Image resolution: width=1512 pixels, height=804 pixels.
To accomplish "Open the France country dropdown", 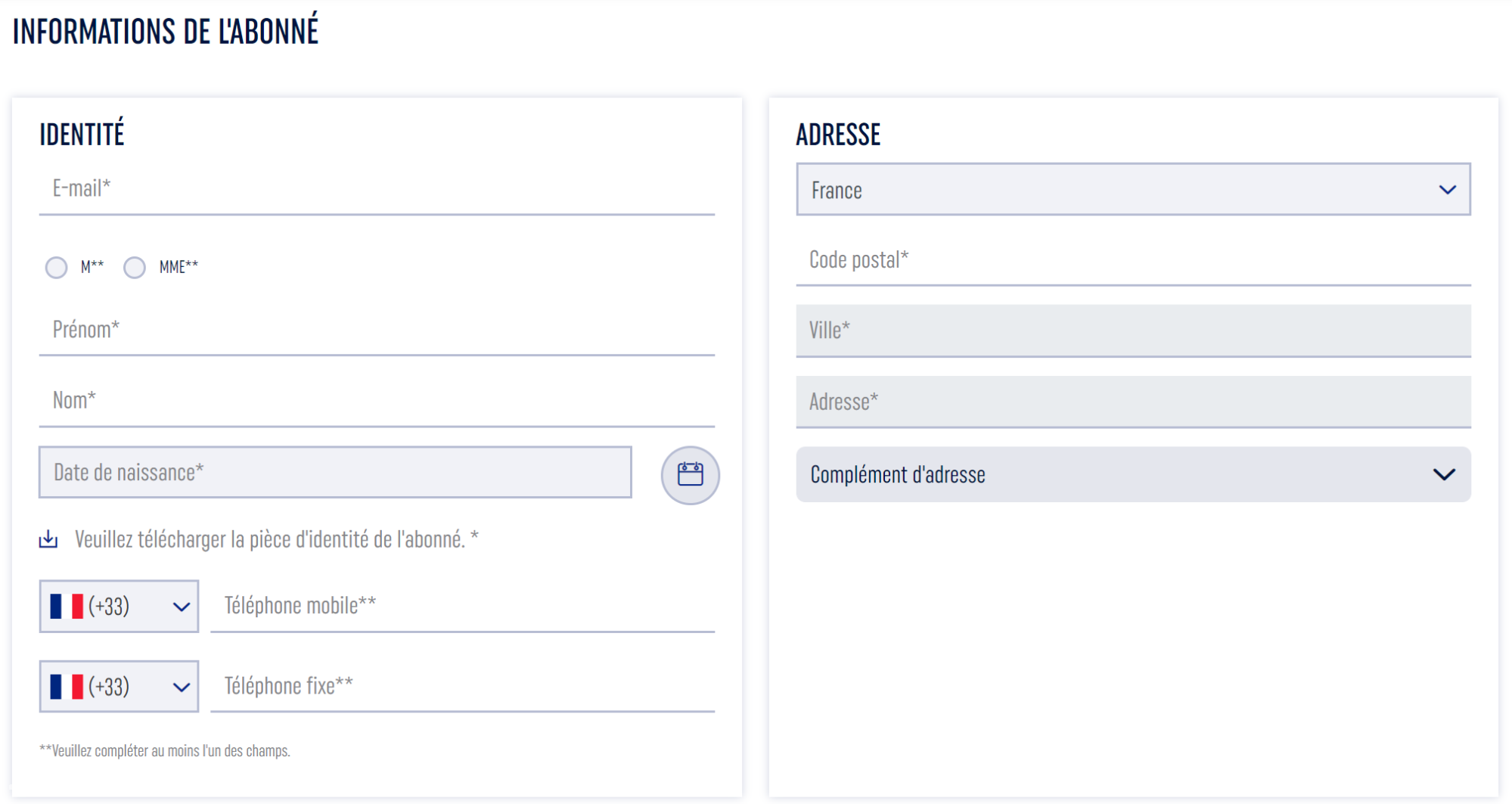I will (1133, 189).
